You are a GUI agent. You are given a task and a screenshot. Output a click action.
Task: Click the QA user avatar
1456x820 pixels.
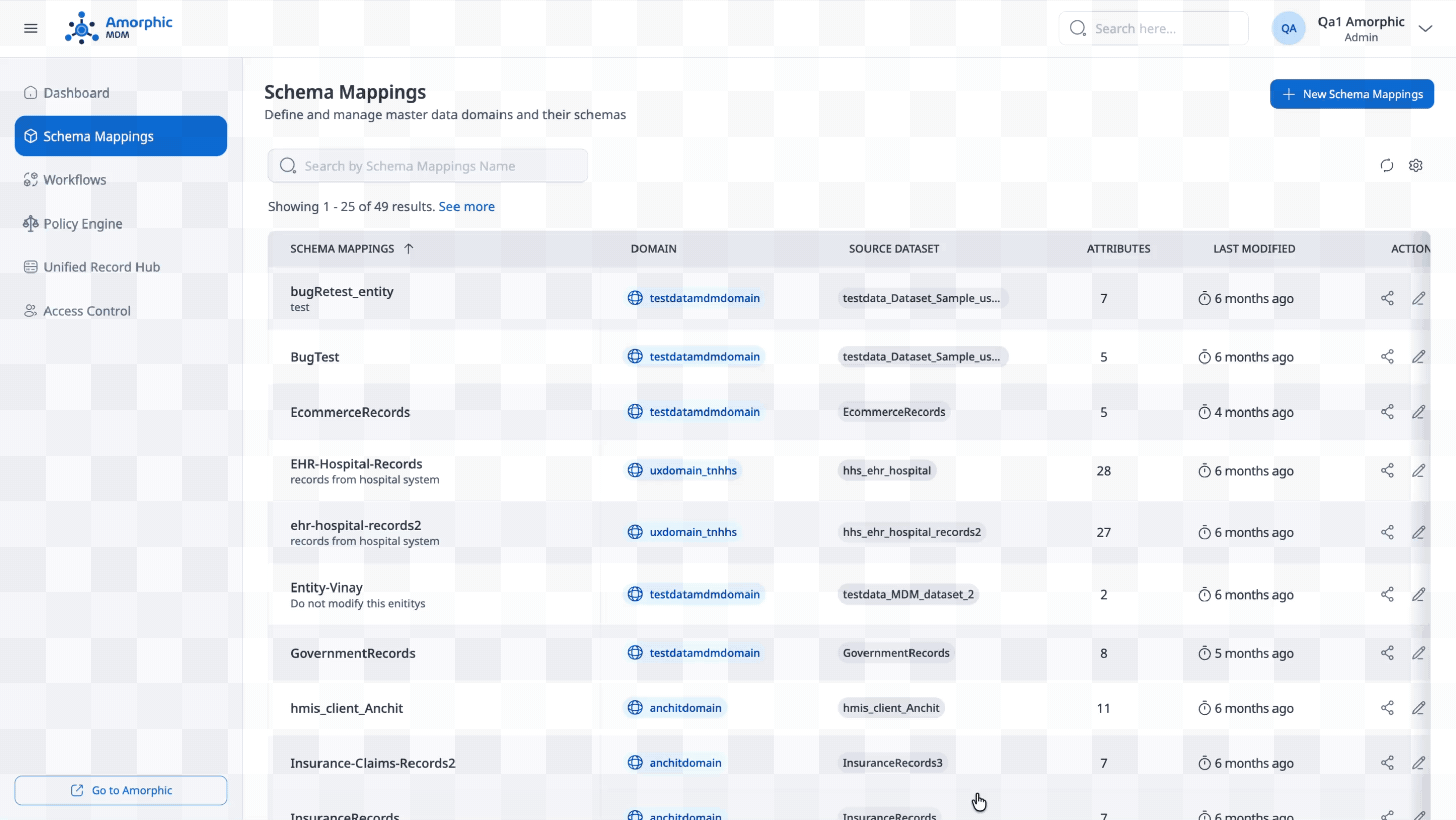pos(1288,28)
